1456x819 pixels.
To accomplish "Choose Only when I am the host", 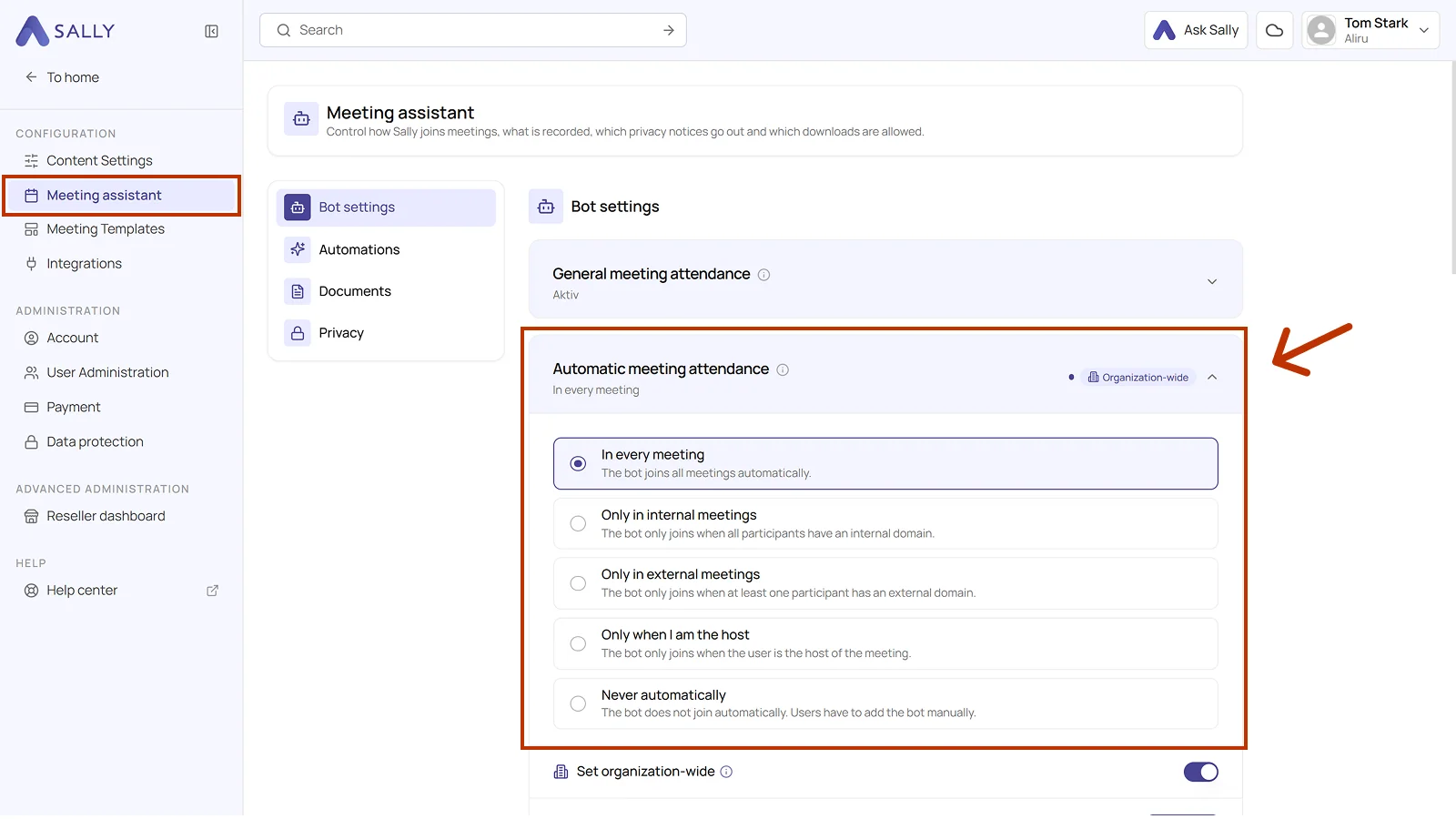I will pos(885,643).
